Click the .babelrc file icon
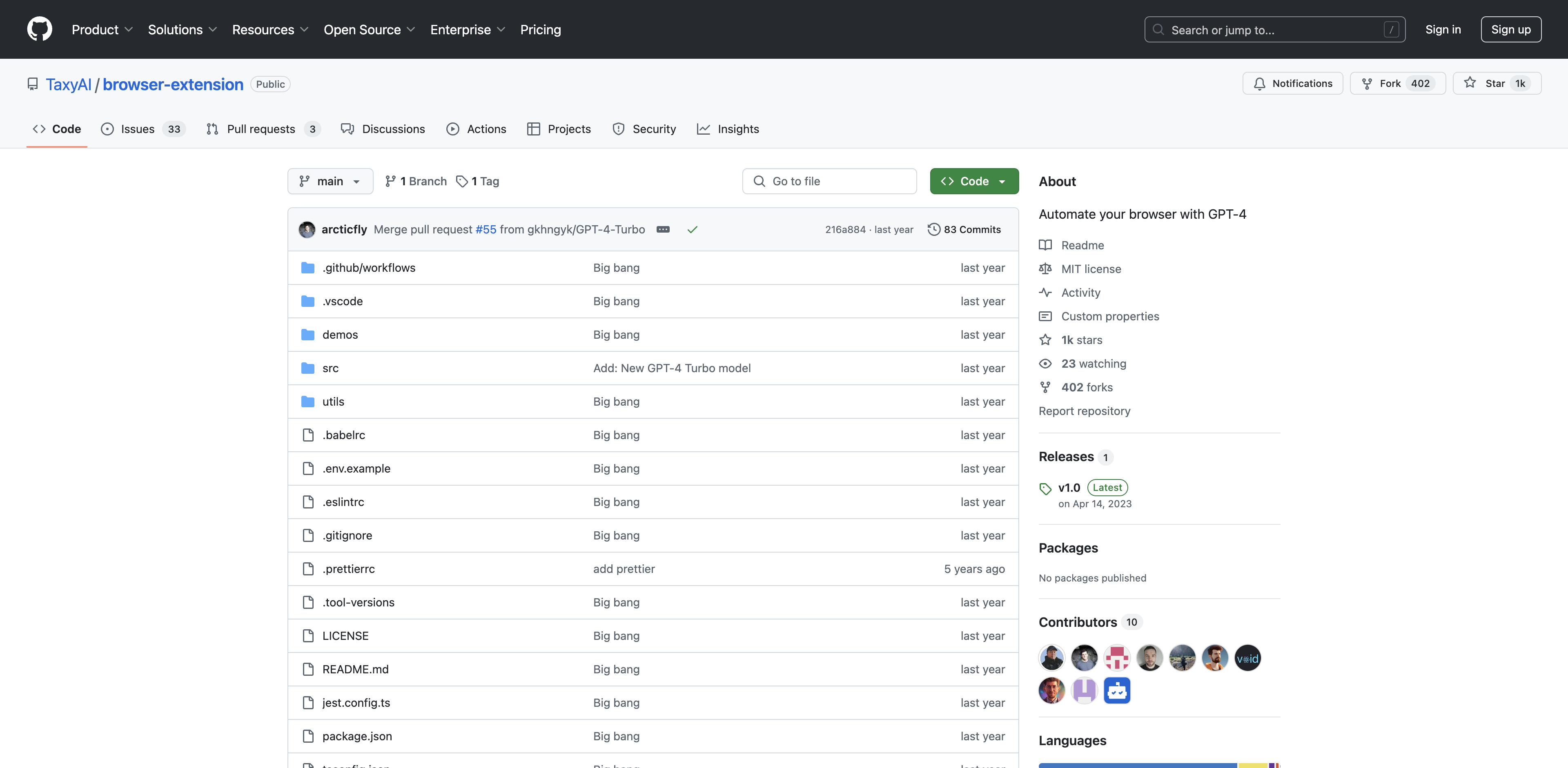 click(308, 435)
